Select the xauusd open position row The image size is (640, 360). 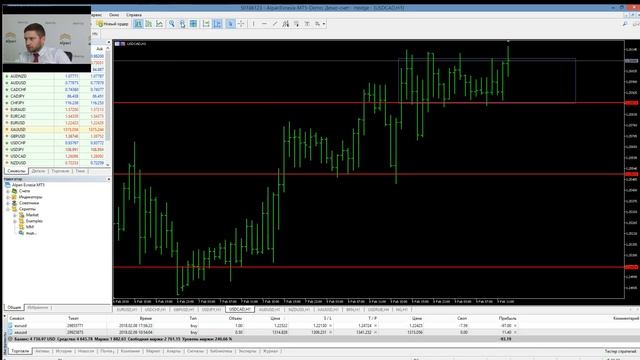pyautogui.click(x=322, y=332)
